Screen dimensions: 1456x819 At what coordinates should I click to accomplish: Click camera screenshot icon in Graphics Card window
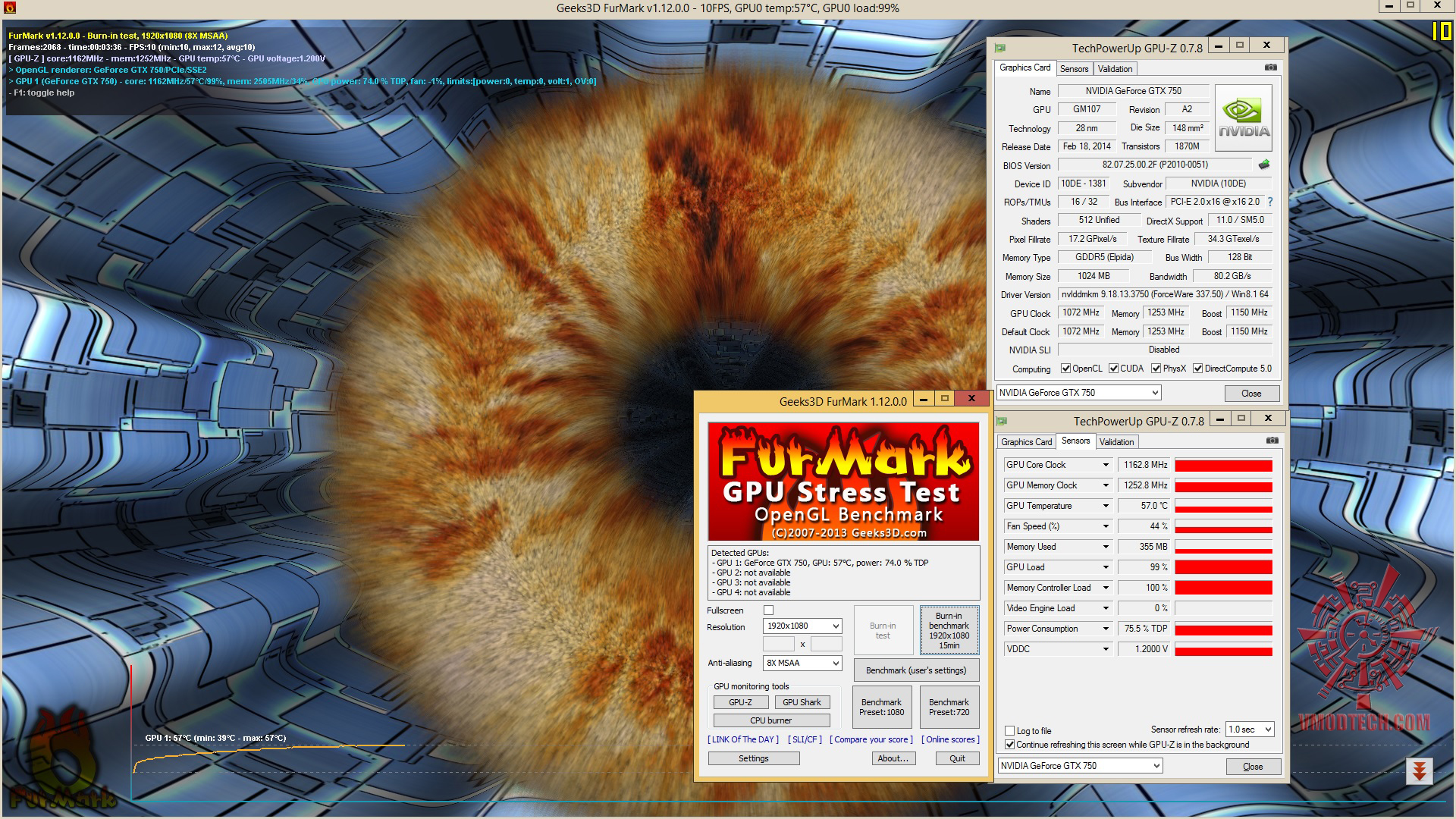[1270, 67]
